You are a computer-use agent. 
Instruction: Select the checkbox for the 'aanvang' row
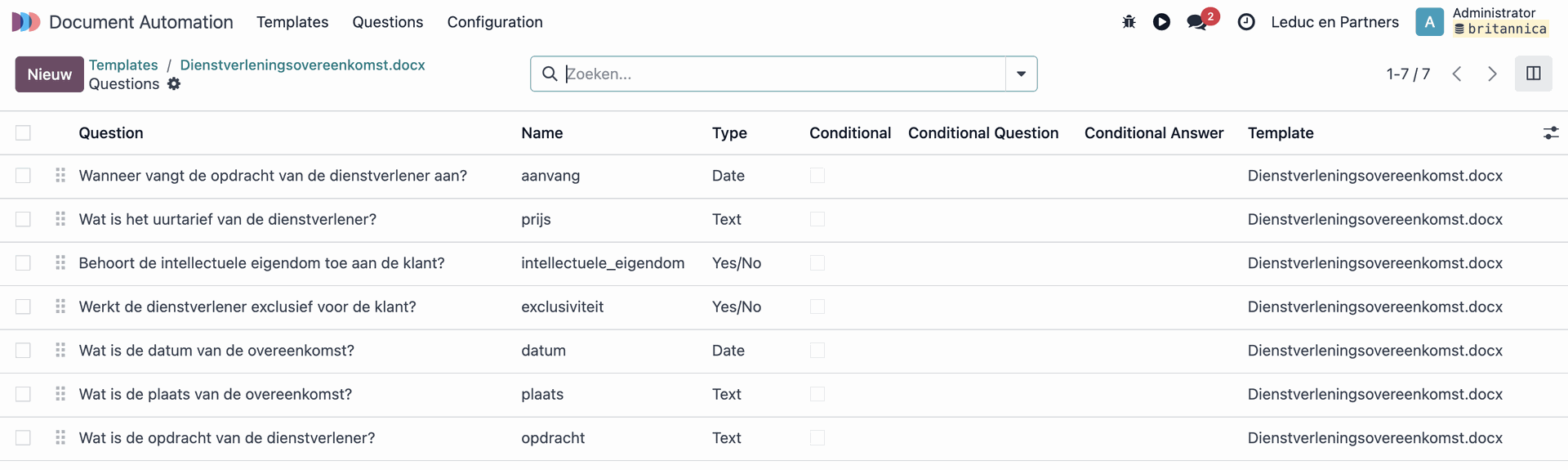[23, 176]
